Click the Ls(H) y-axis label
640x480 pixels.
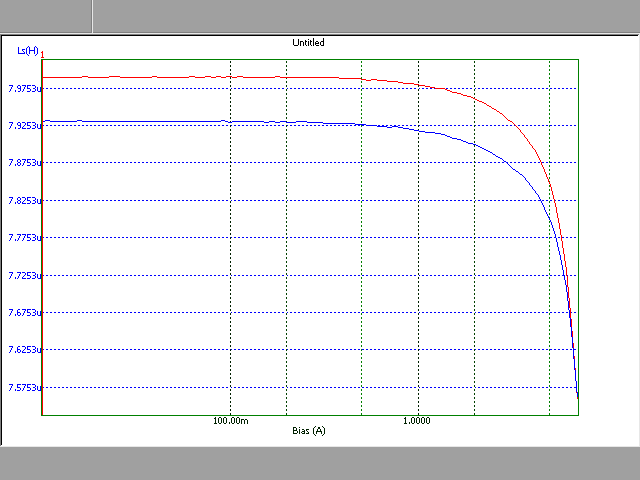click(x=28, y=51)
